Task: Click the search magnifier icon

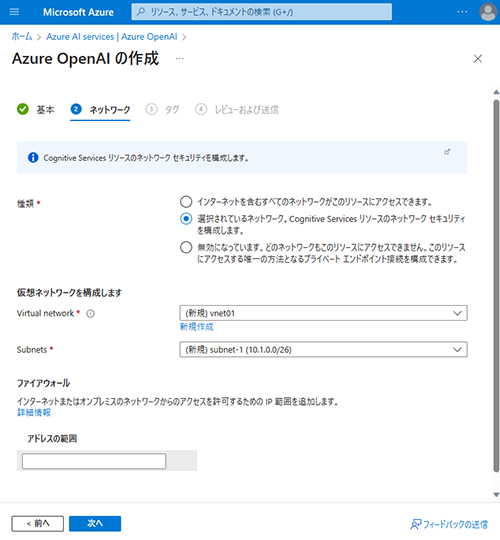Action: tap(141, 12)
